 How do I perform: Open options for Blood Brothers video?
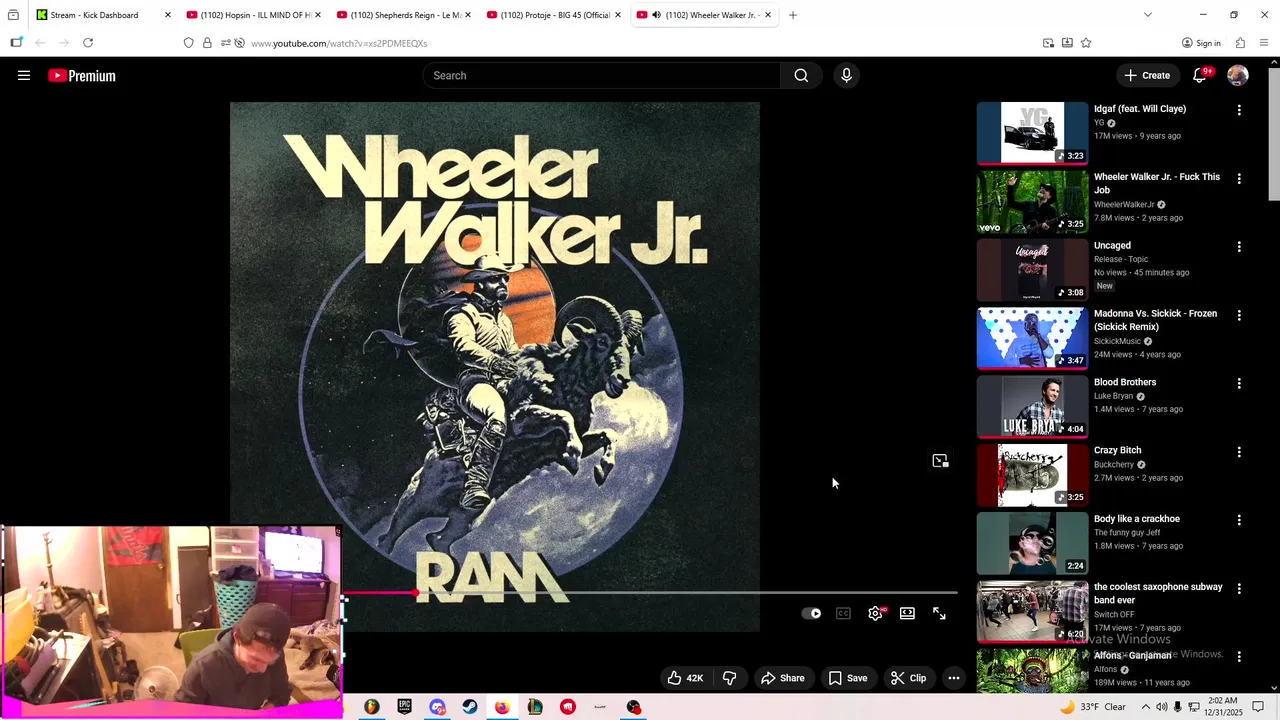[1239, 383]
